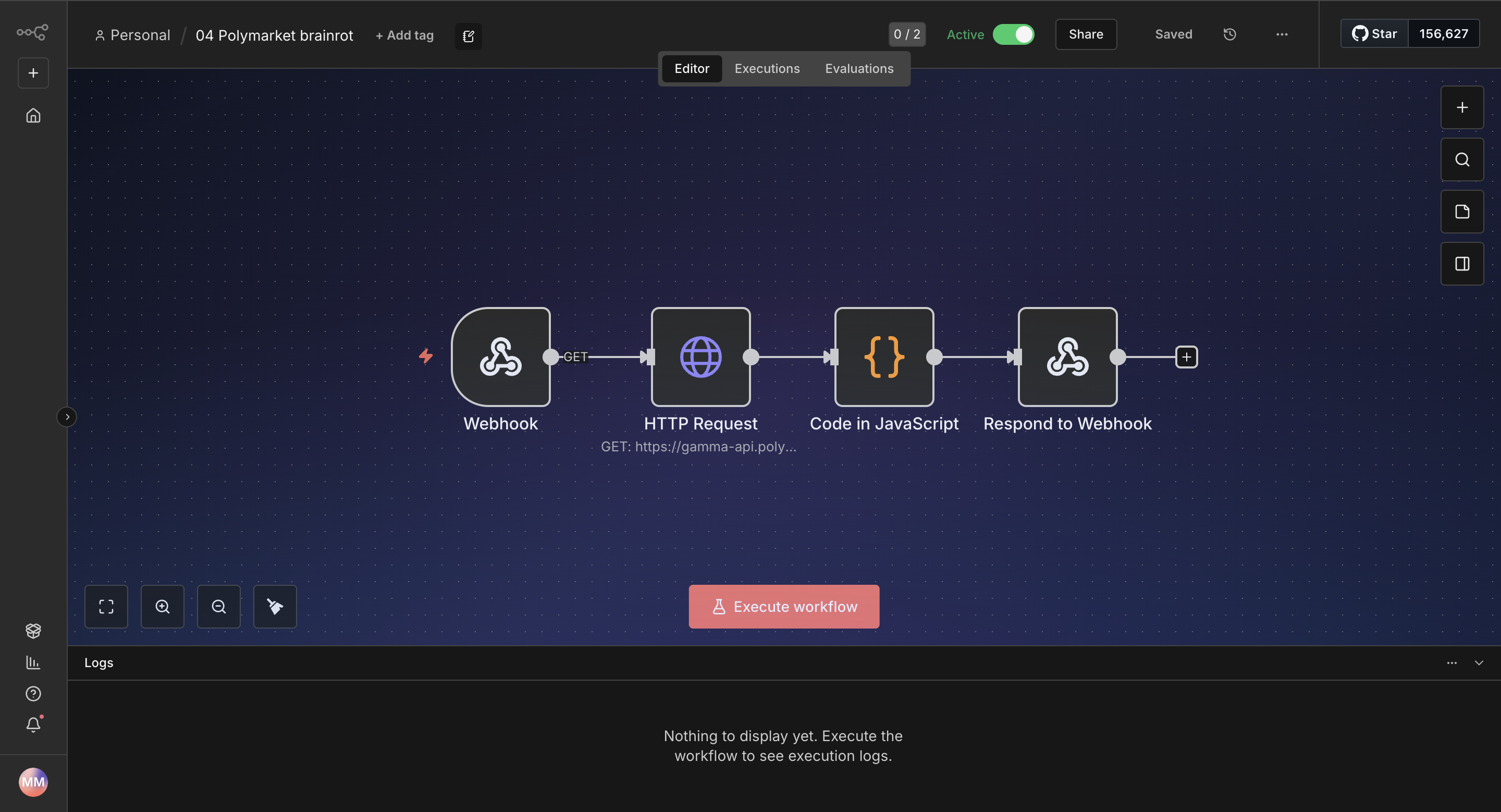Zoom out of the canvas
Viewport: 1501px width, 812px height.
pyautogui.click(x=218, y=606)
